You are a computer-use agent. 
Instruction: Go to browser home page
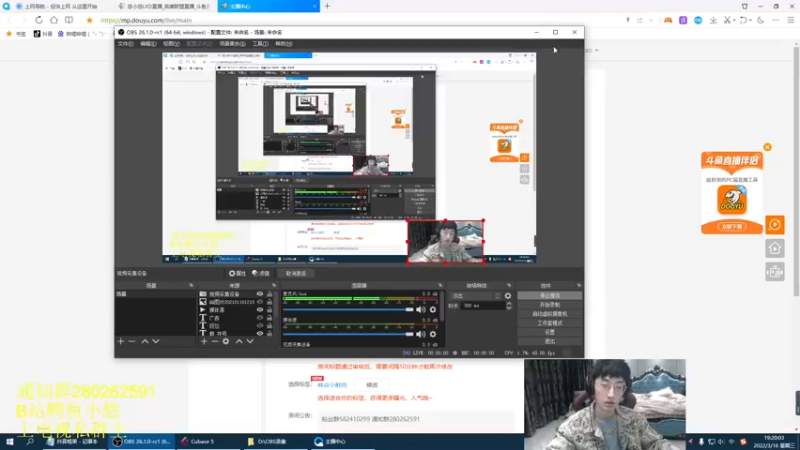click(54, 20)
